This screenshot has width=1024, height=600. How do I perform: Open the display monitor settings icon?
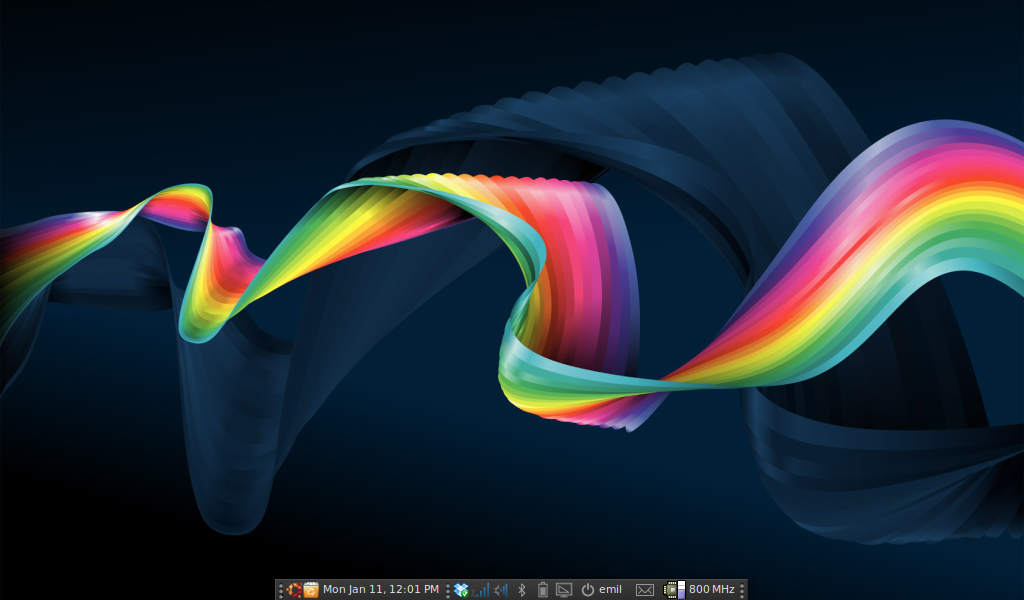point(564,590)
